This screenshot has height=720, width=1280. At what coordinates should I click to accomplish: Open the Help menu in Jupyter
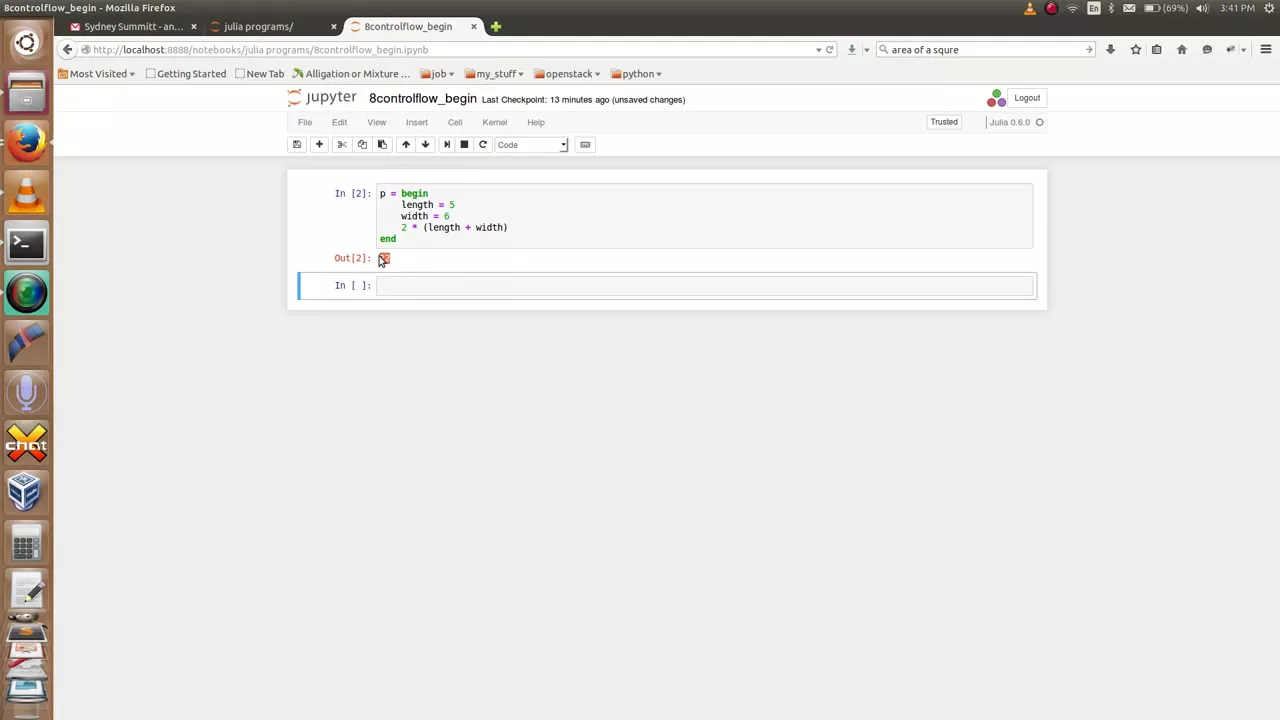click(536, 122)
